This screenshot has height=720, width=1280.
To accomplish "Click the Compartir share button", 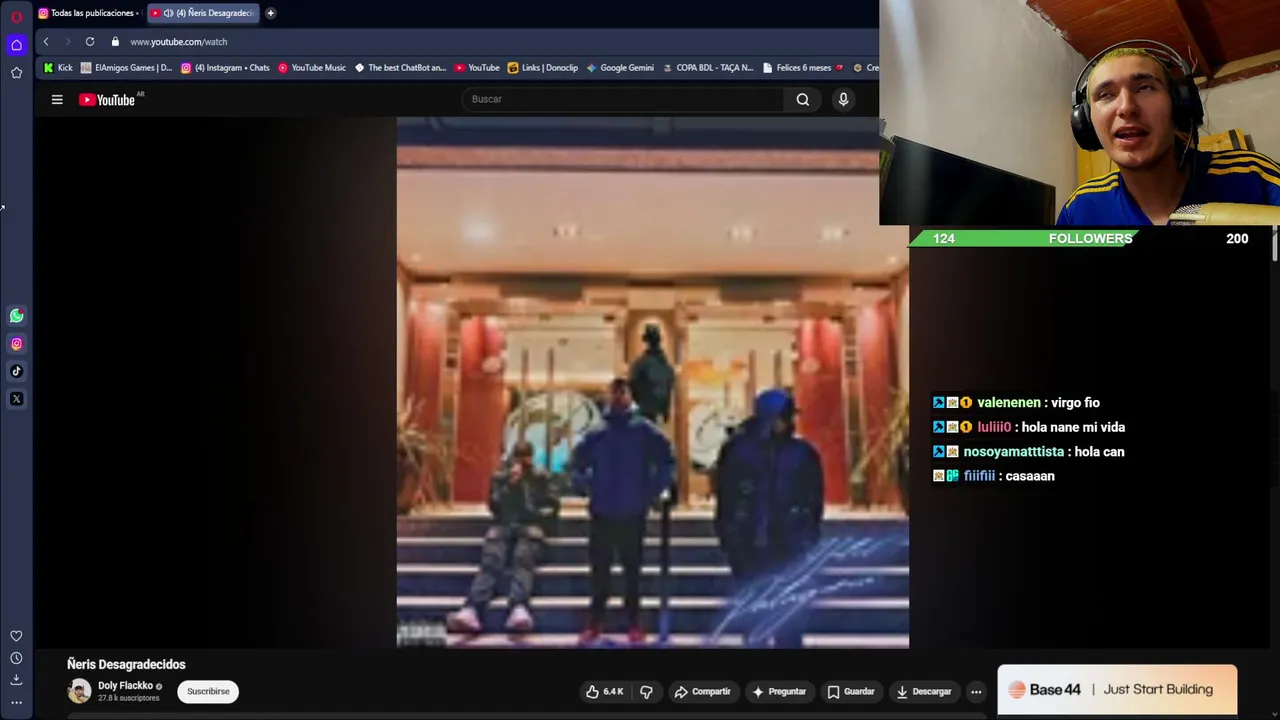I will point(702,692).
